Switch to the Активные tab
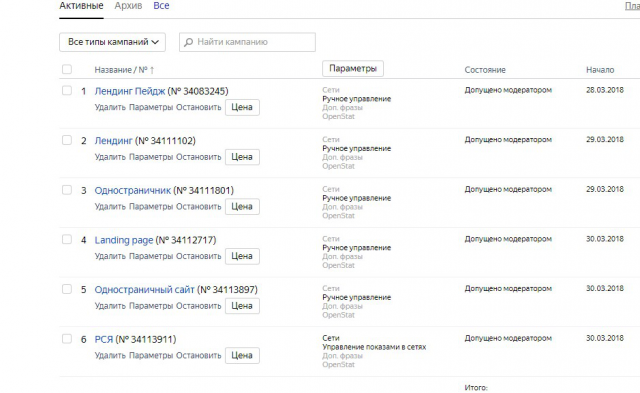The width and height of the screenshot is (640, 393). 81,6
